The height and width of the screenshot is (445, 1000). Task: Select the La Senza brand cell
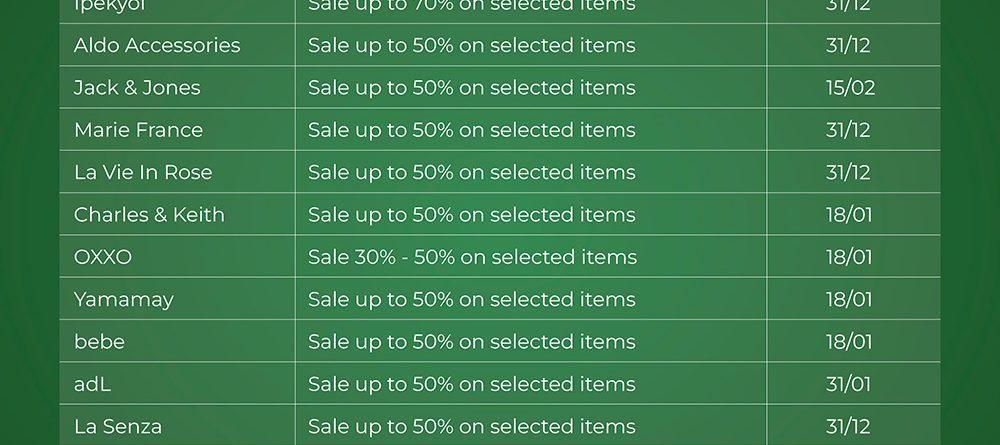118,426
